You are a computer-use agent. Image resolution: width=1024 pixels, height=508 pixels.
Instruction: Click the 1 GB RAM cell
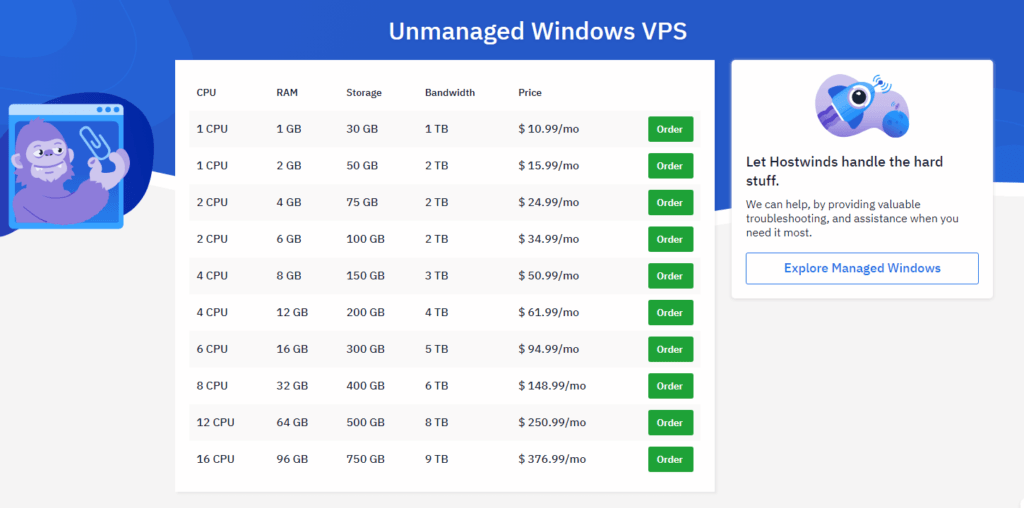[x=289, y=129]
